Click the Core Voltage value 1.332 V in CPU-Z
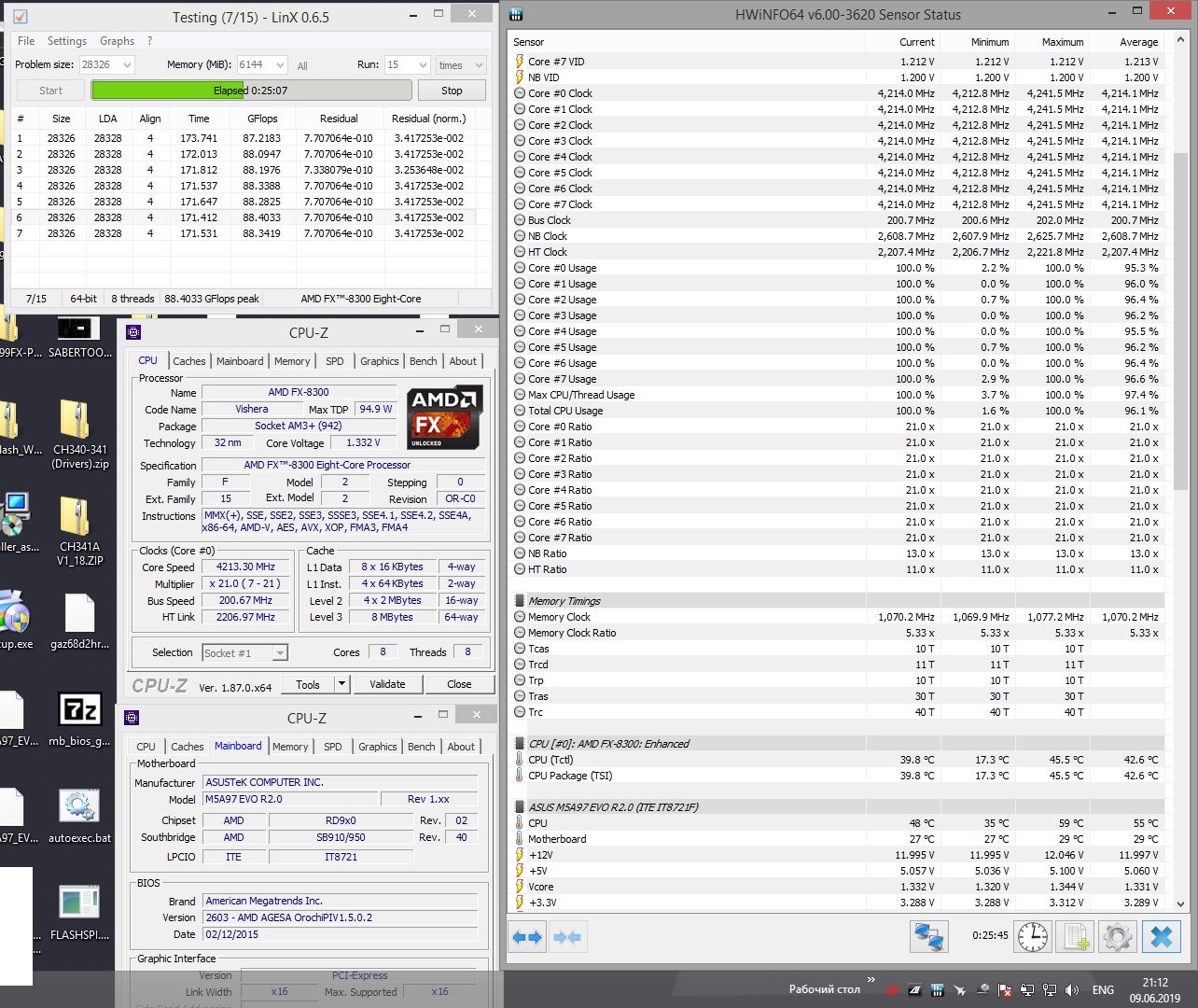This screenshot has width=1198, height=1008. click(364, 443)
